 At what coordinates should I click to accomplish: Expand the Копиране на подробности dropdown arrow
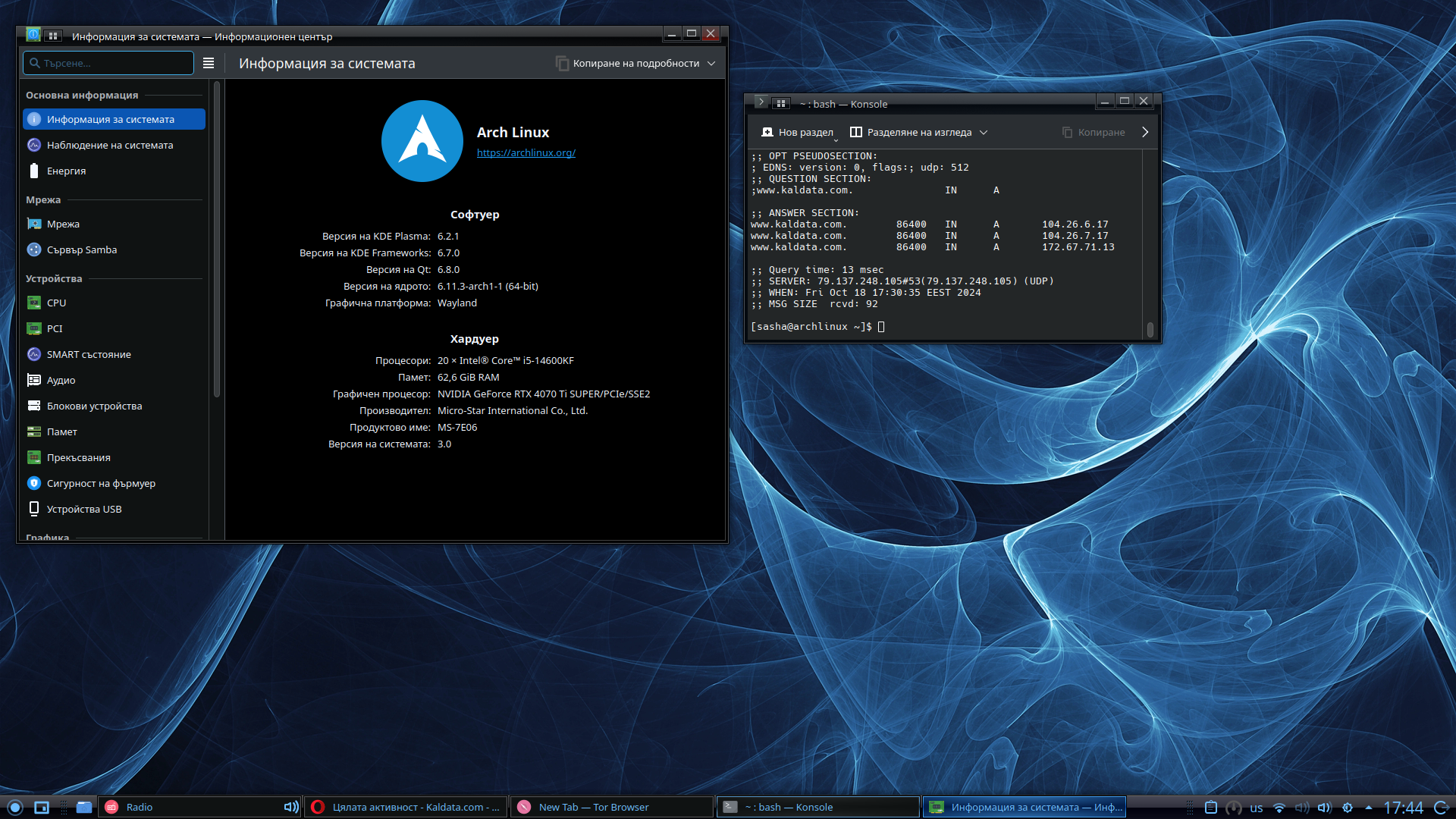(711, 64)
